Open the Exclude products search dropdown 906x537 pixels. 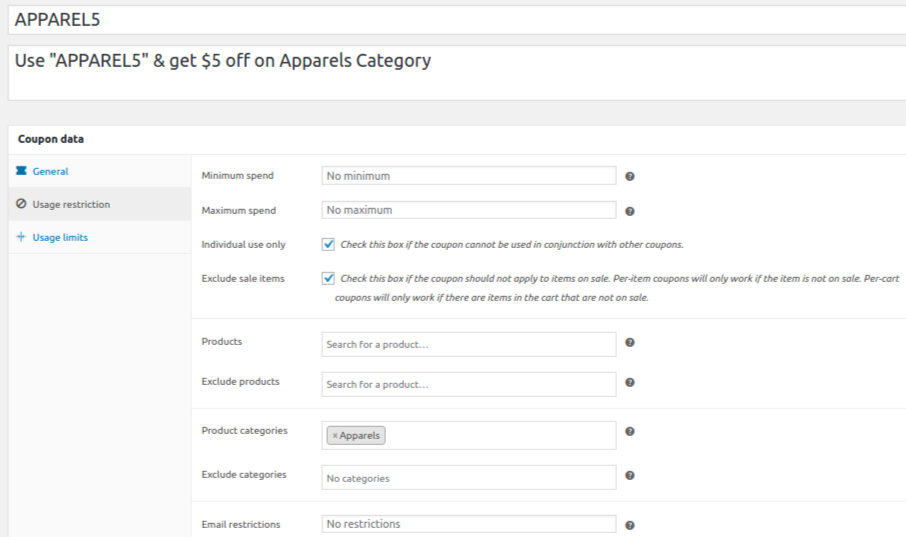[468, 384]
